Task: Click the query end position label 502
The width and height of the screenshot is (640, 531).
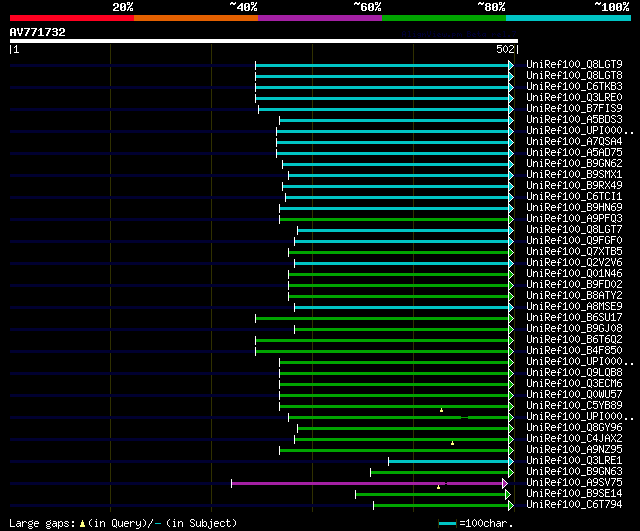Action: [x=505, y=49]
